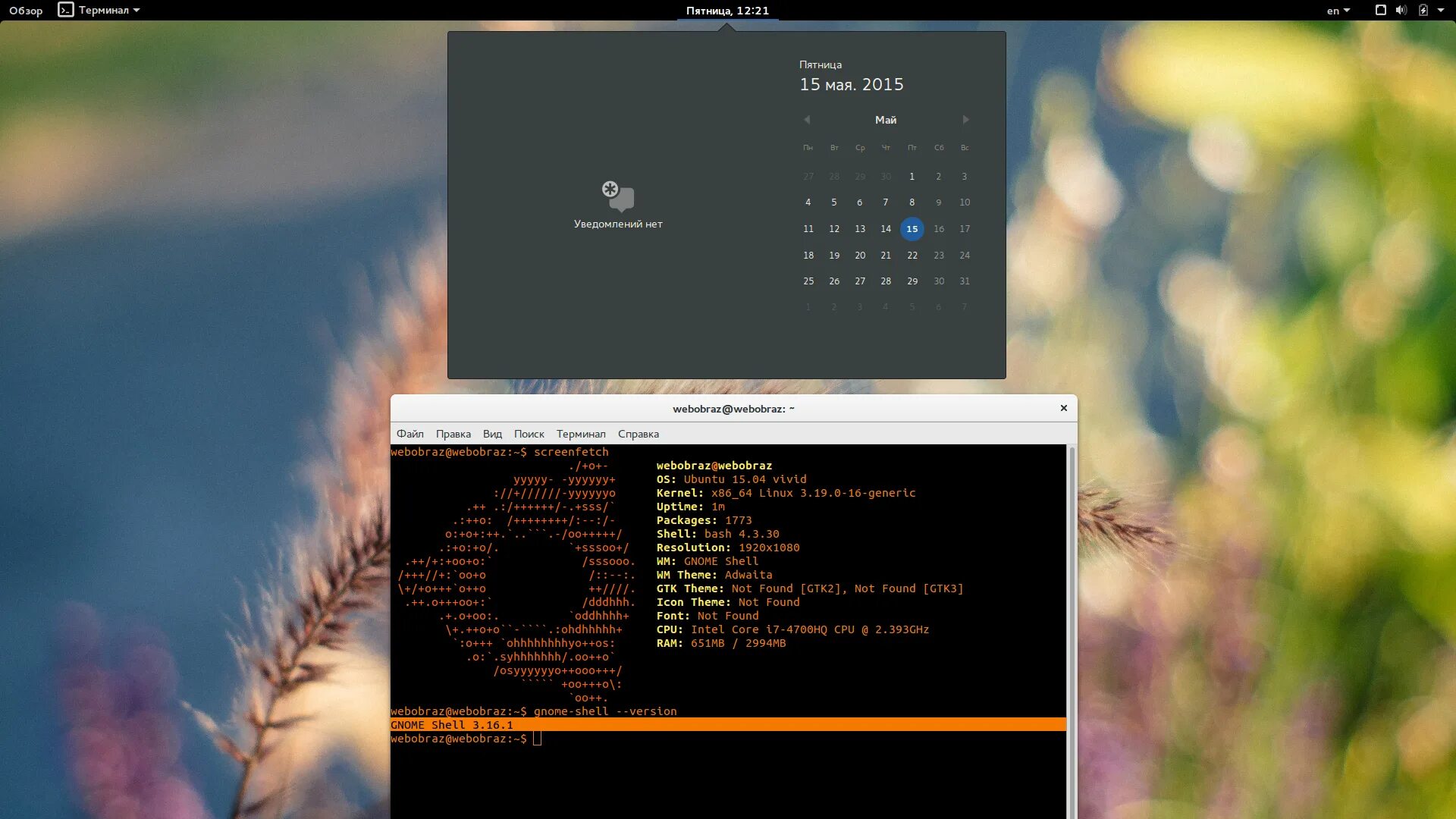Viewport: 1456px width, 819px height.
Task: Open the Справка menu
Action: pos(638,434)
